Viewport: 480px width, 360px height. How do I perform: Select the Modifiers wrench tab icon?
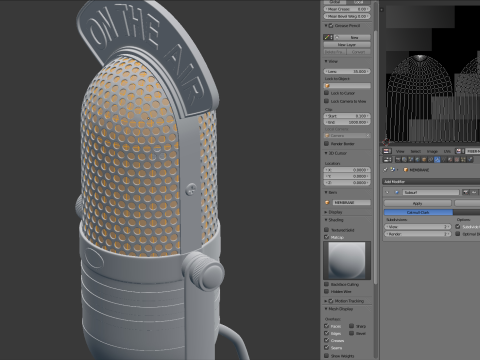[437, 159]
